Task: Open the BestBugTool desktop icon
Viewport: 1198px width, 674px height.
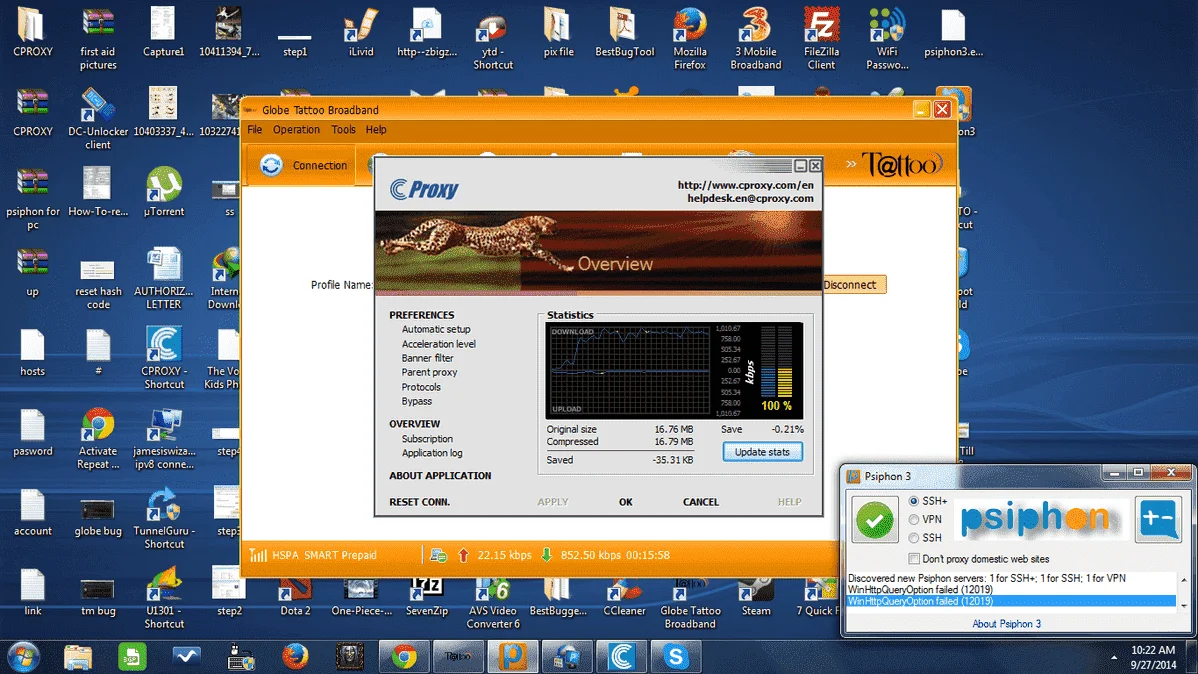Action: pyautogui.click(x=624, y=31)
